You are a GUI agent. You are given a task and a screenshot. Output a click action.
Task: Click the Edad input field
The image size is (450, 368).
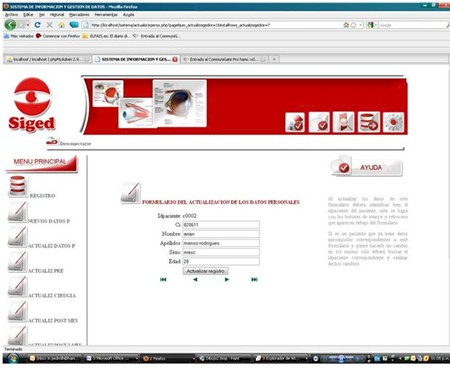pos(221,261)
